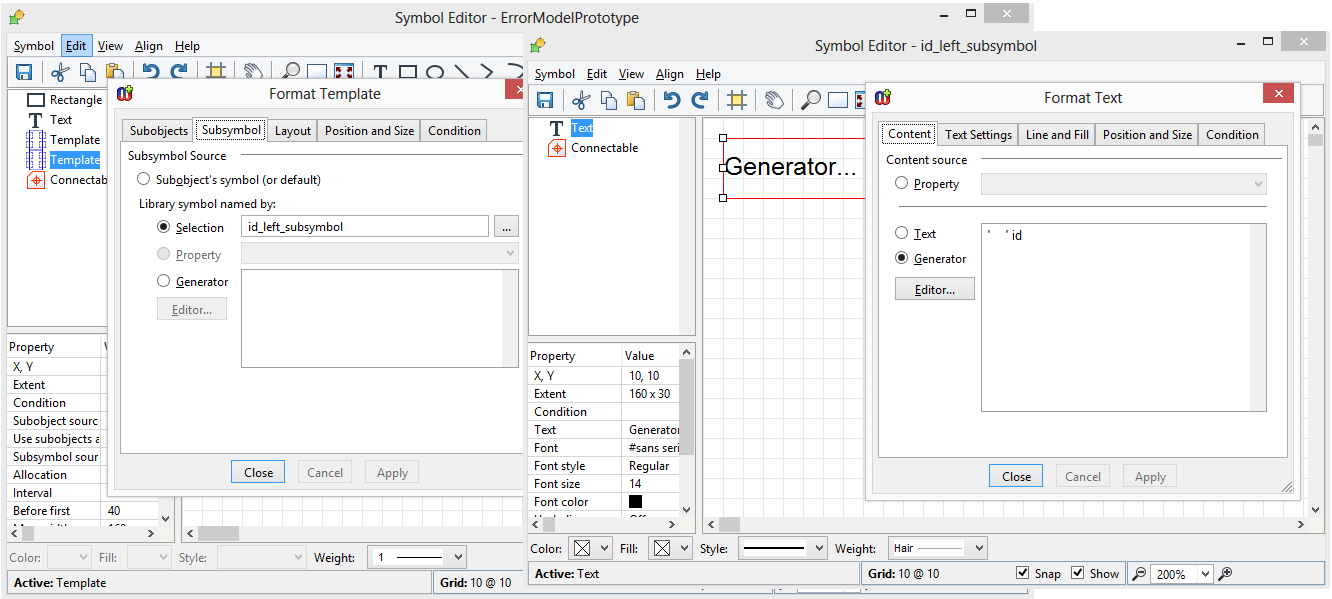Select the Generator radio in Format Template dialog
The image size is (1332, 599).
click(x=164, y=281)
